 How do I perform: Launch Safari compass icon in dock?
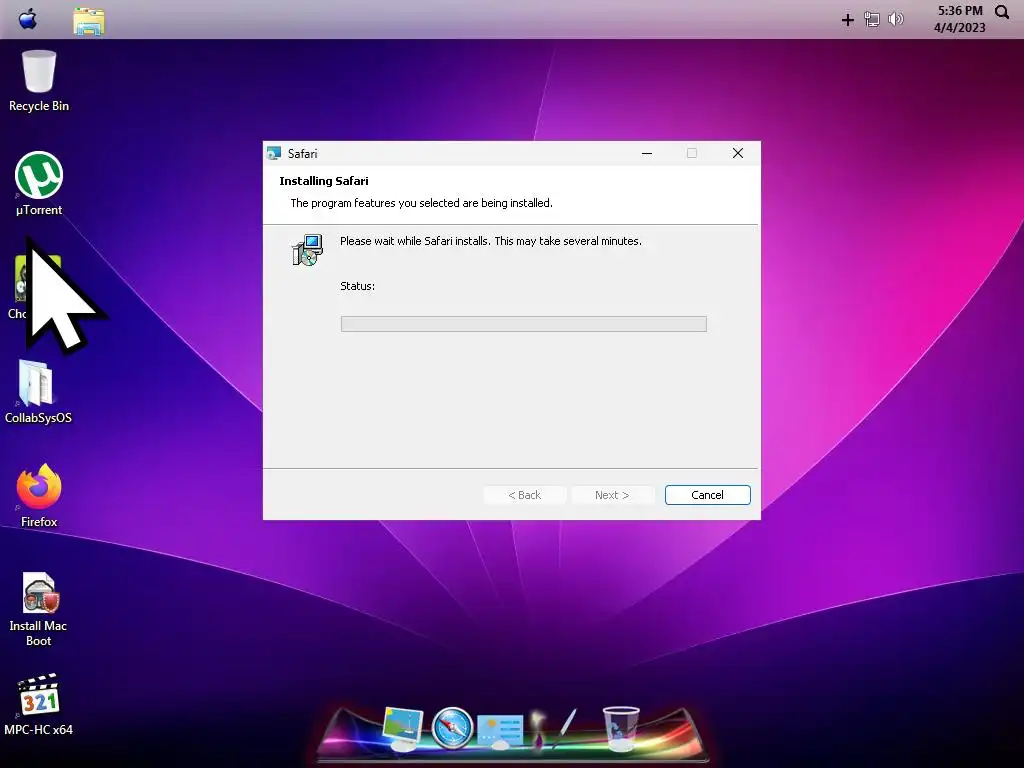(x=452, y=728)
